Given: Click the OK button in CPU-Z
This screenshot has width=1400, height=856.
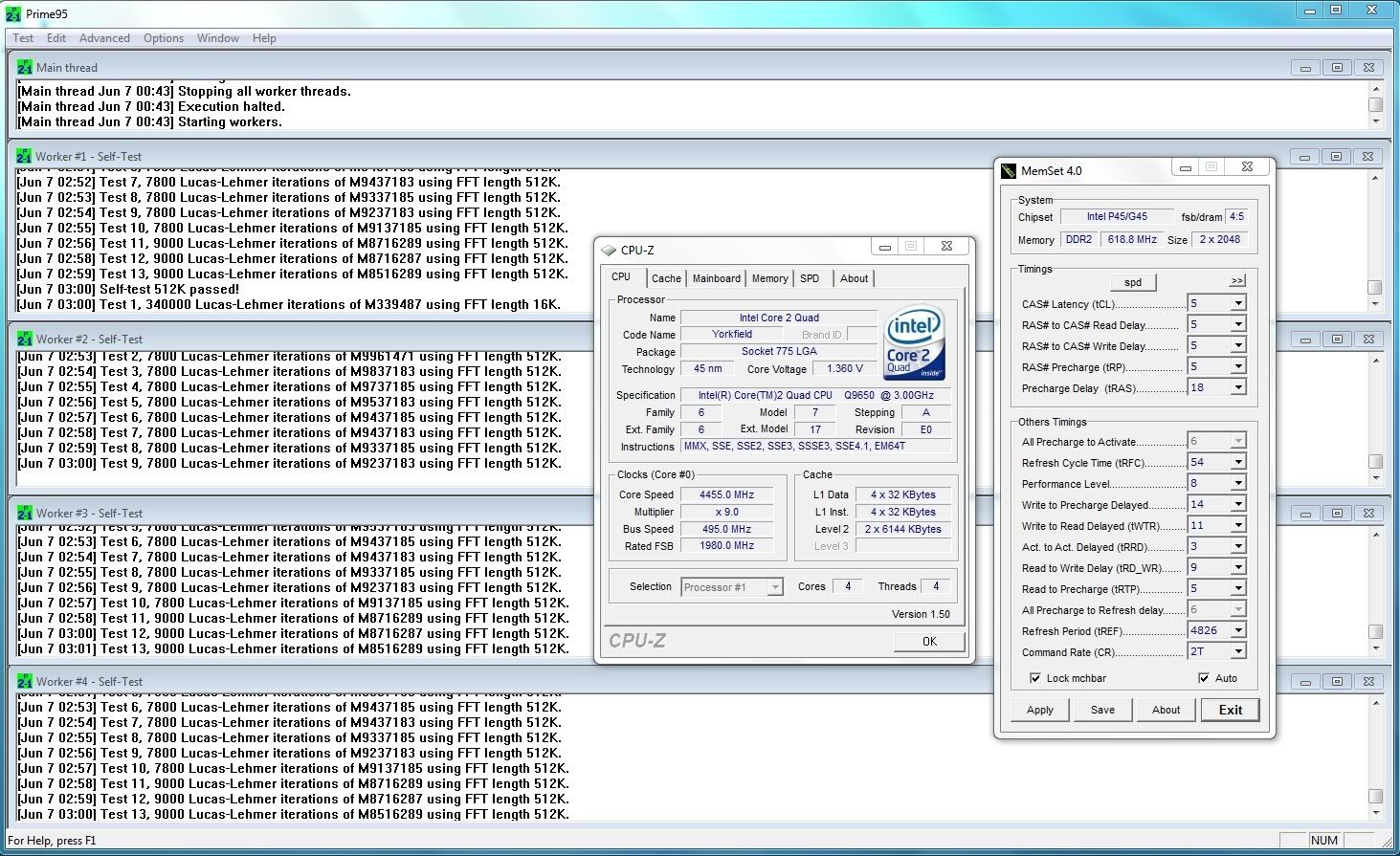Looking at the screenshot, I should (x=929, y=641).
